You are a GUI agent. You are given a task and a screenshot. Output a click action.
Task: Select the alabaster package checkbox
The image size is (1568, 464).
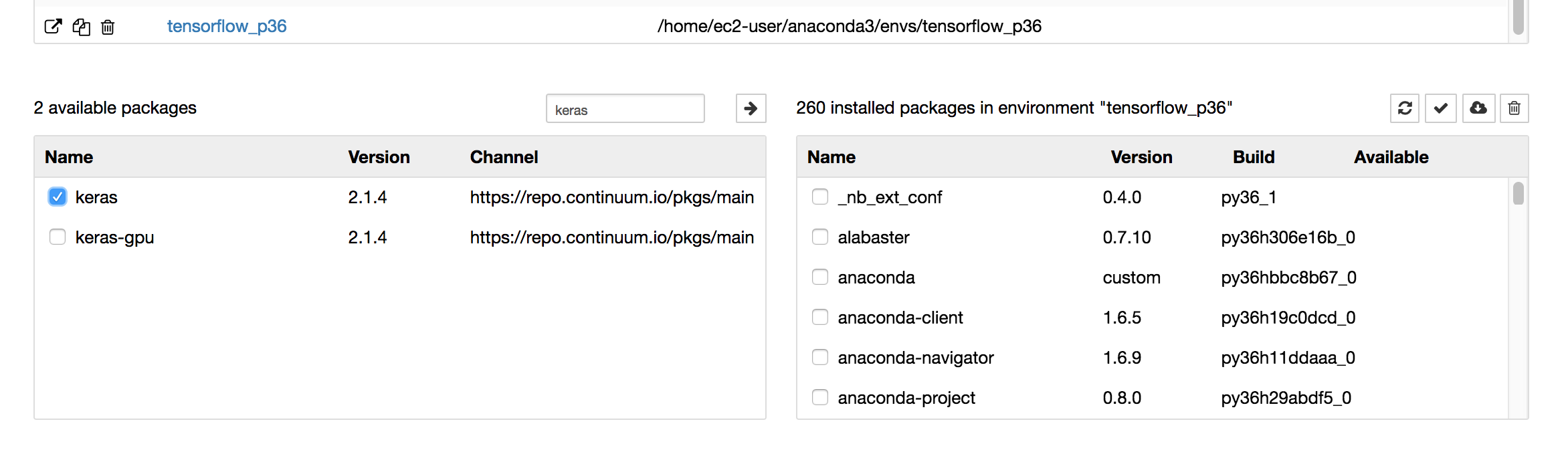coord(819,236)
